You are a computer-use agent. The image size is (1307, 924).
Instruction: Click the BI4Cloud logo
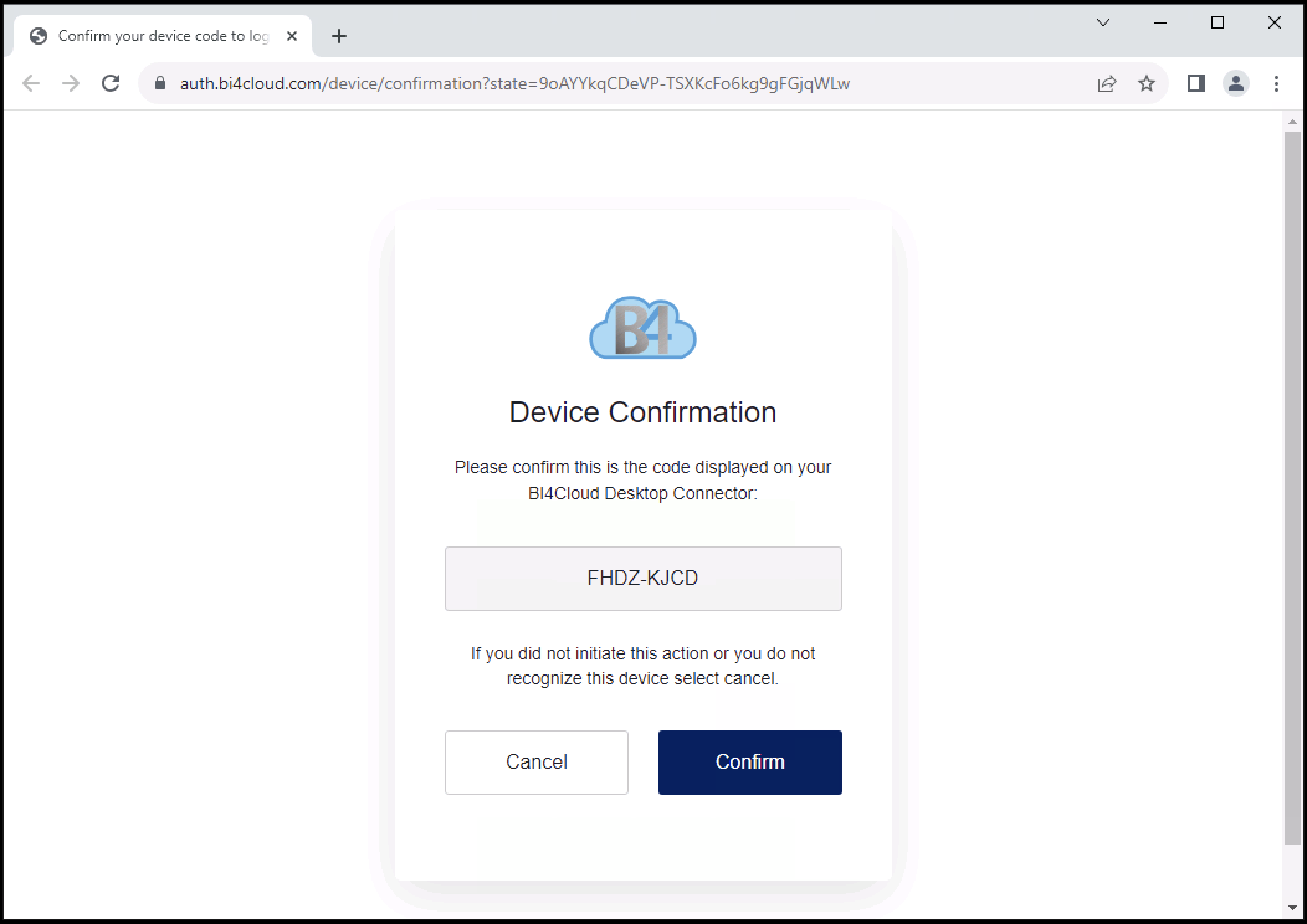pyautogui.click(x=643, y=328)
